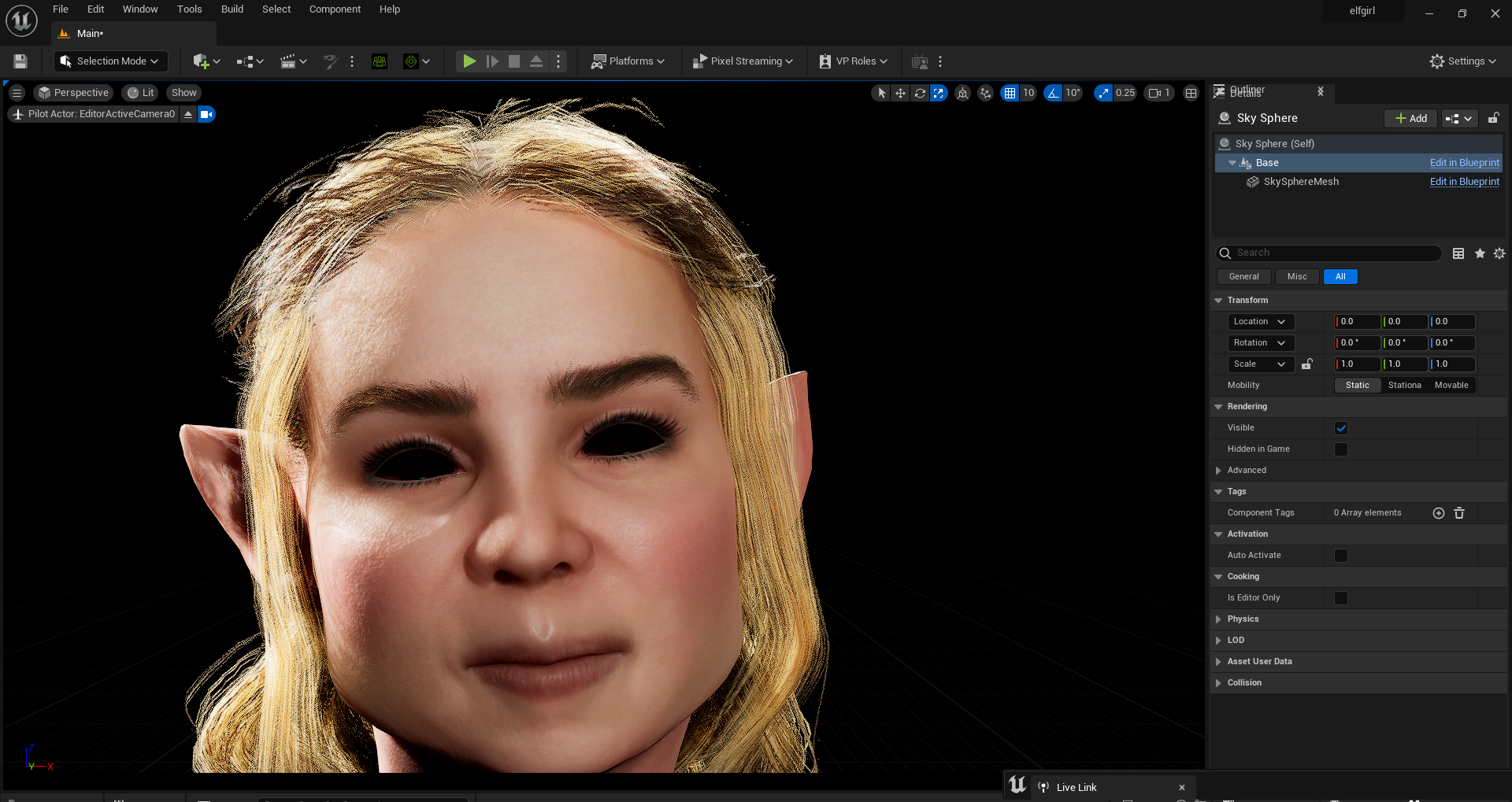The height and width of the screenshot is (802, 1512).
Task: Select the Translate move gizmo tool
Action: pos(900,93)
